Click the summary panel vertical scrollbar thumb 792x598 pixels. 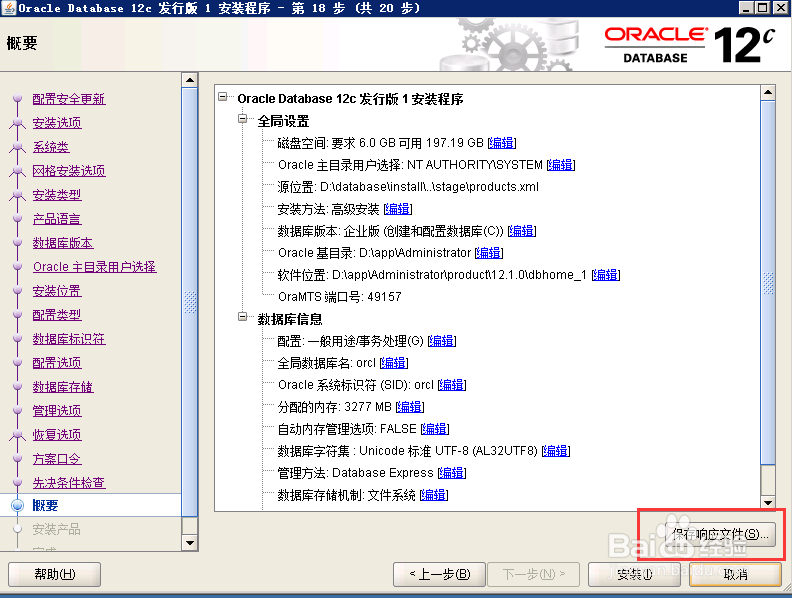768,283
